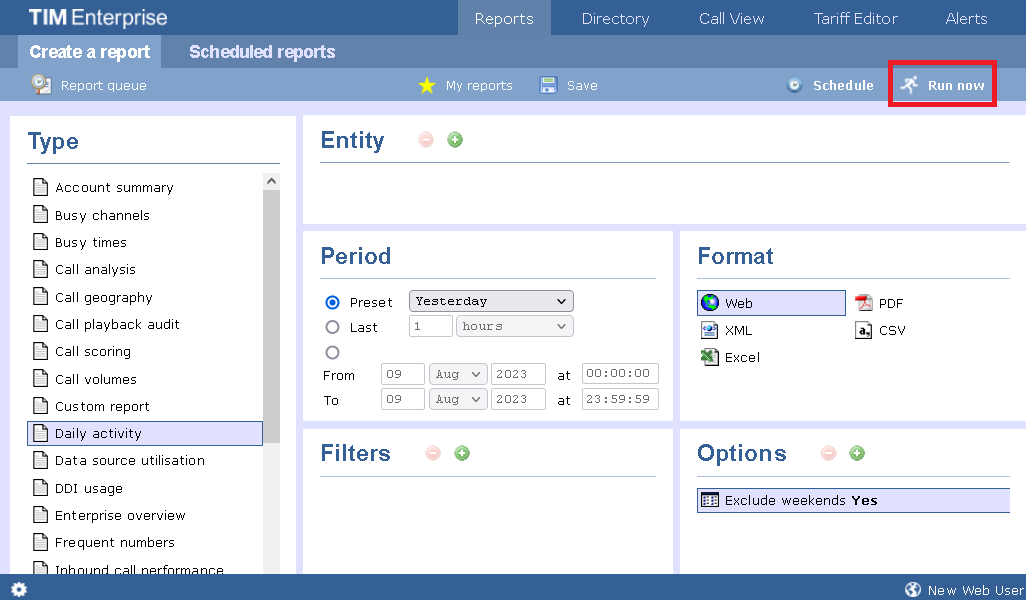
Task: Select the custom date range radio button
Action: click(x=333, y=352)
